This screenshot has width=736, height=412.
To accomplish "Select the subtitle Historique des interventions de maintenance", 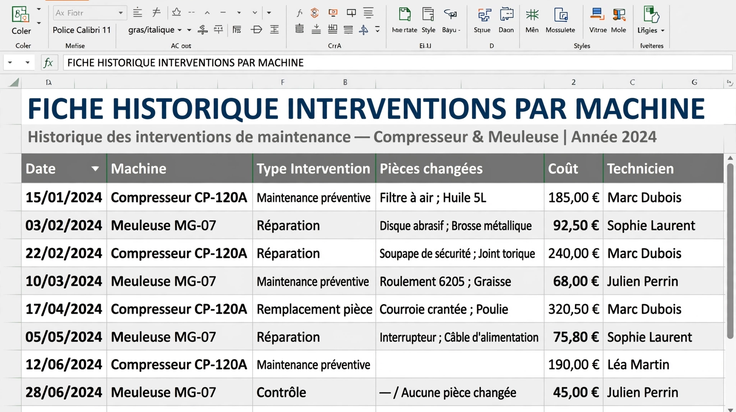I will tap(189, 137).
